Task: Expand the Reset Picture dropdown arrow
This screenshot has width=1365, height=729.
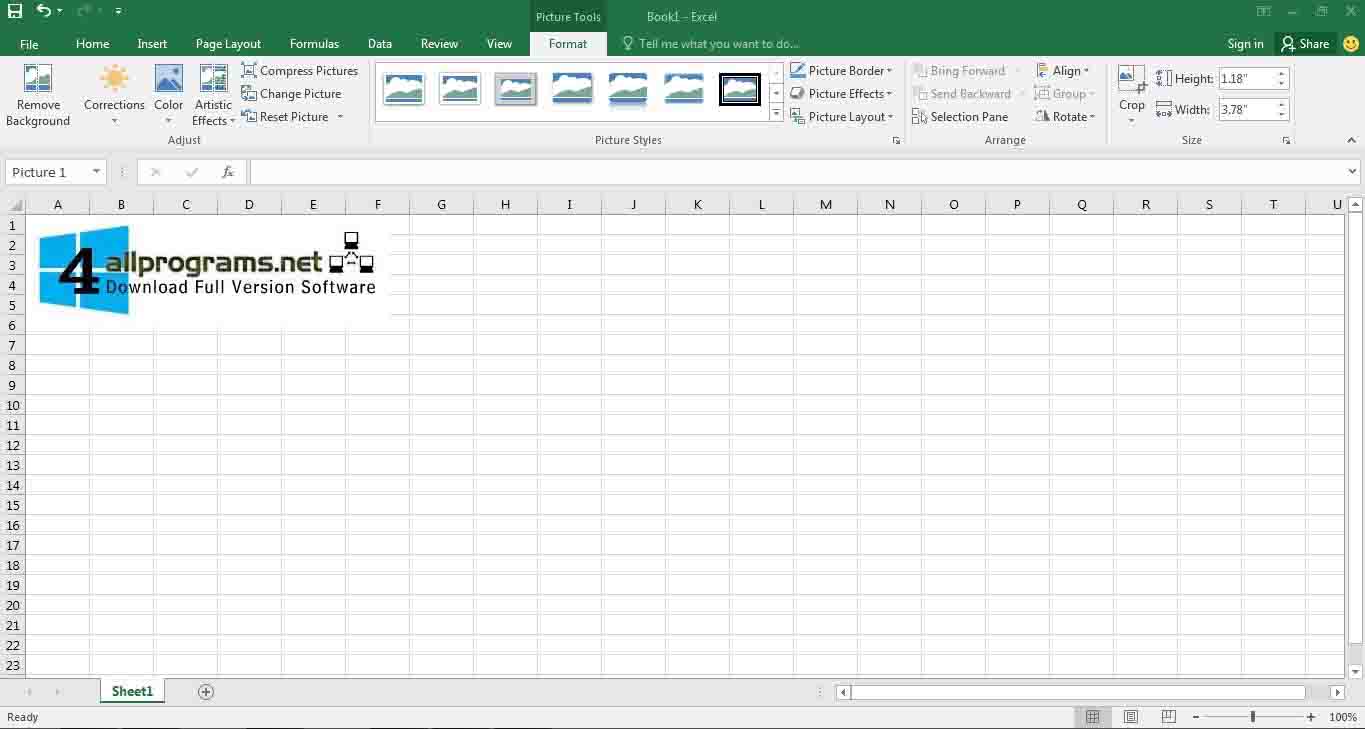Action: click(x=340, y=117)
